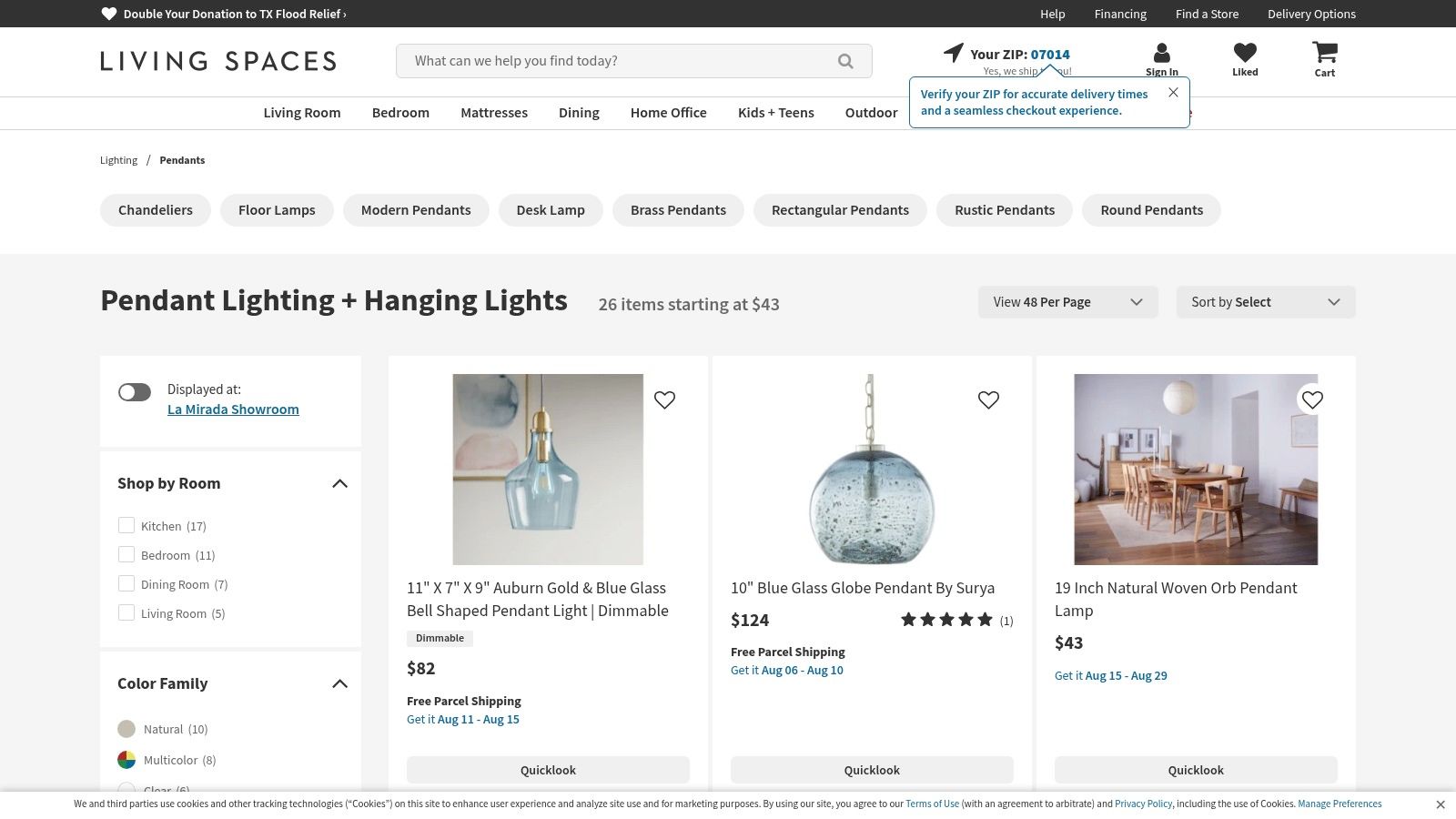Click the ZIP location arrow icon
1456x819 pixels.
tap(953, 53)
